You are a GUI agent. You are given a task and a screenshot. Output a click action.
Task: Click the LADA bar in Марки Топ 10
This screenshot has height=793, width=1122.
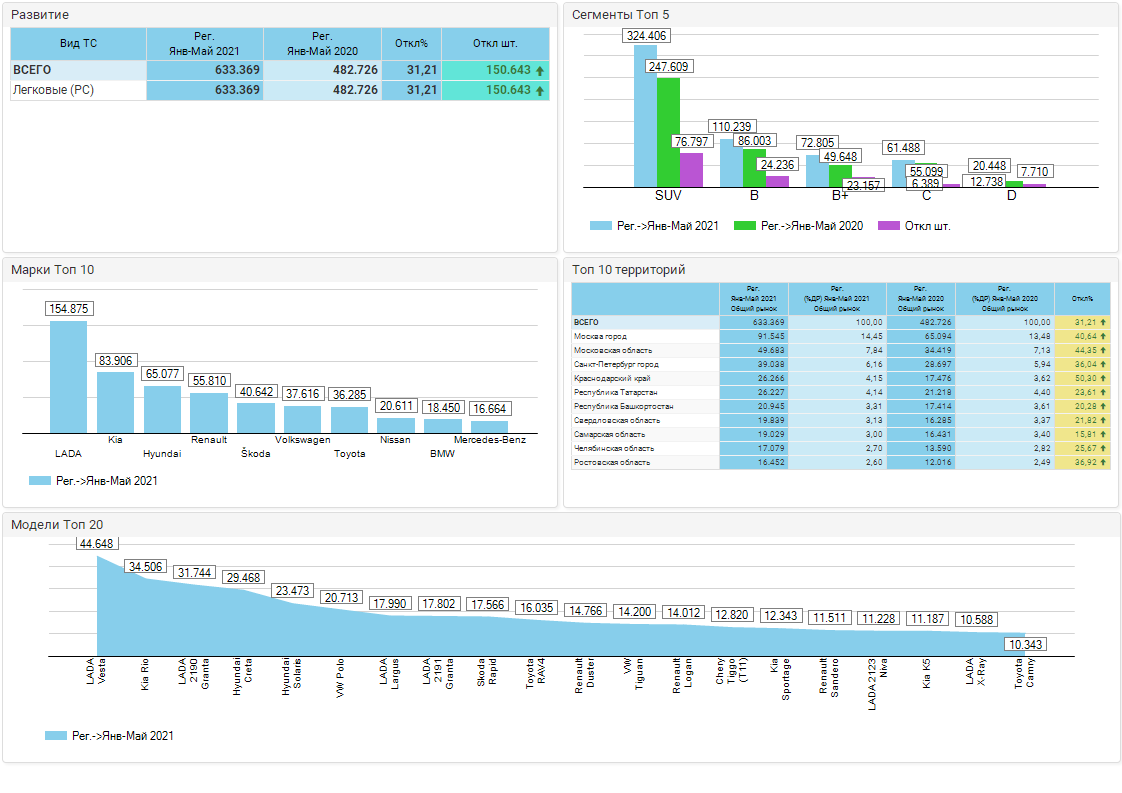(x=68, y=377)
